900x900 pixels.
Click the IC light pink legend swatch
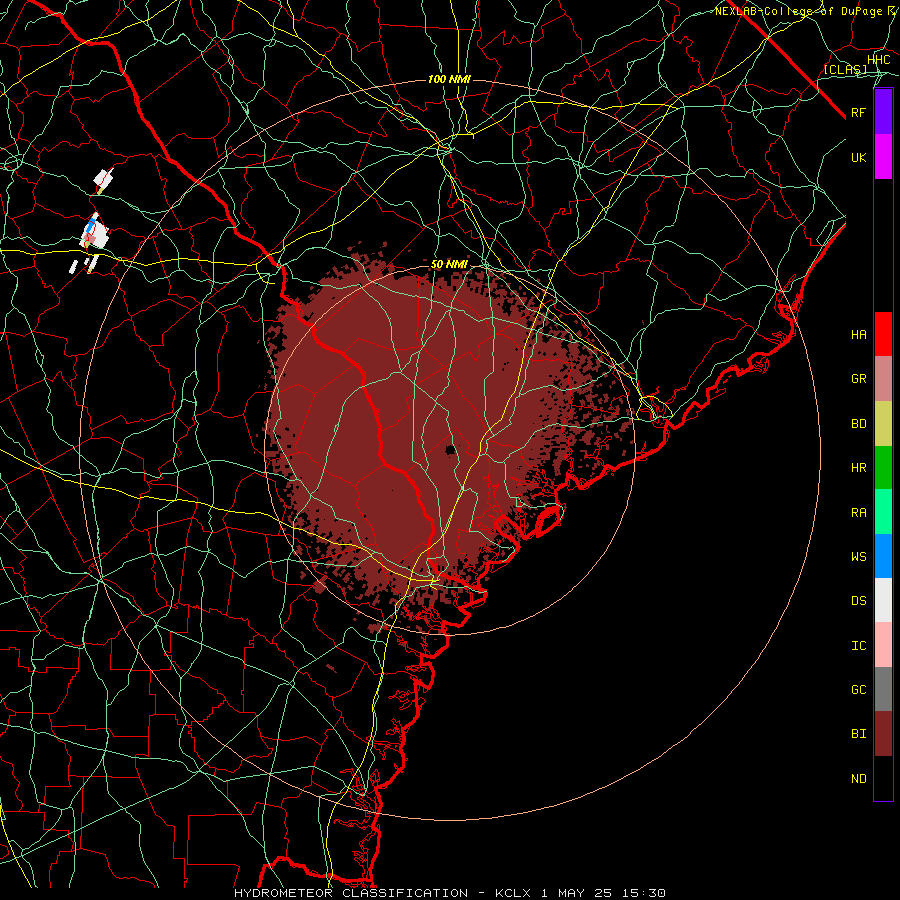point(883,645)
